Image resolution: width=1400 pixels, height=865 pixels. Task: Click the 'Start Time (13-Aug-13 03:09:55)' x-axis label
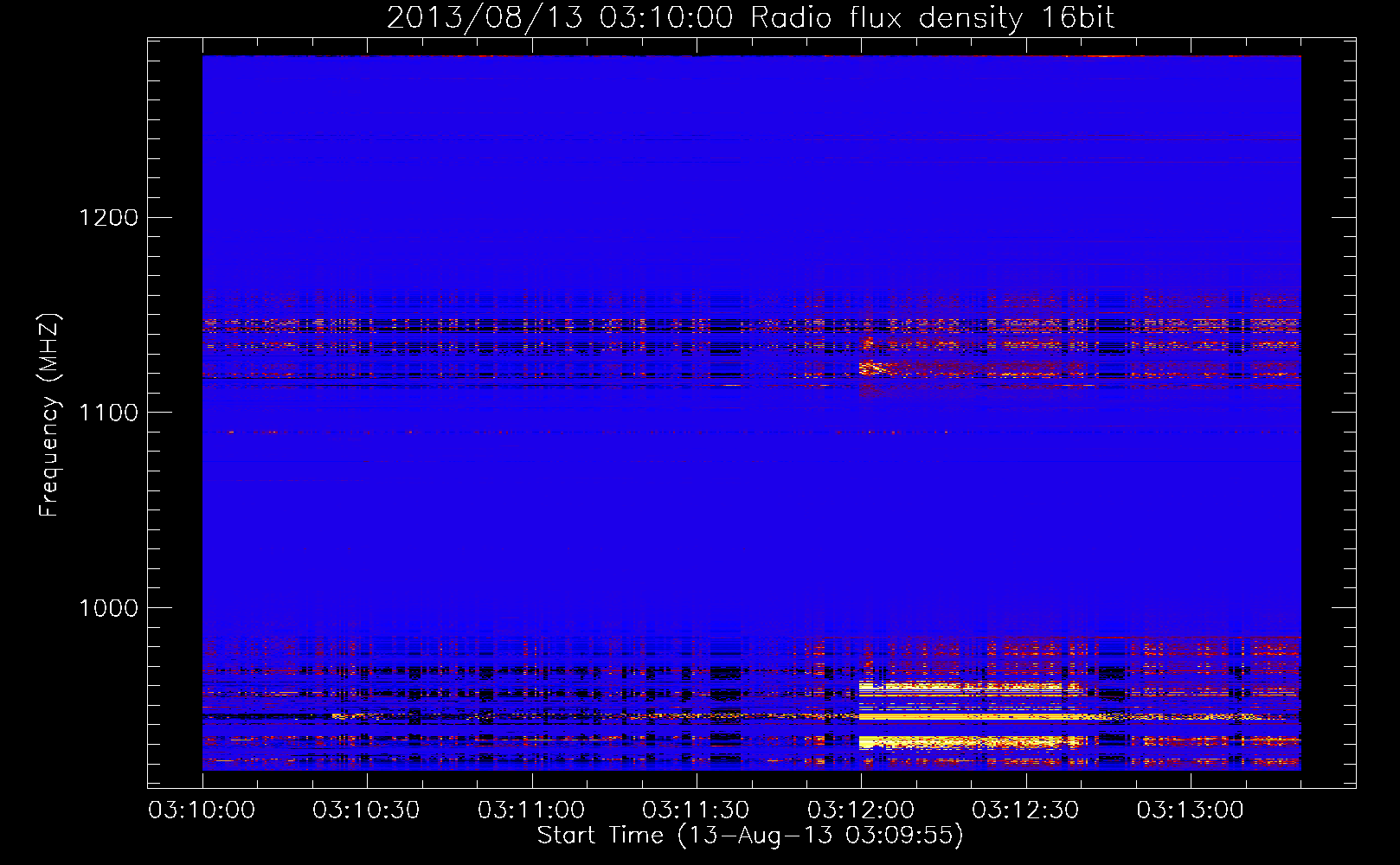pyautogui.click(x=750, y=836)
